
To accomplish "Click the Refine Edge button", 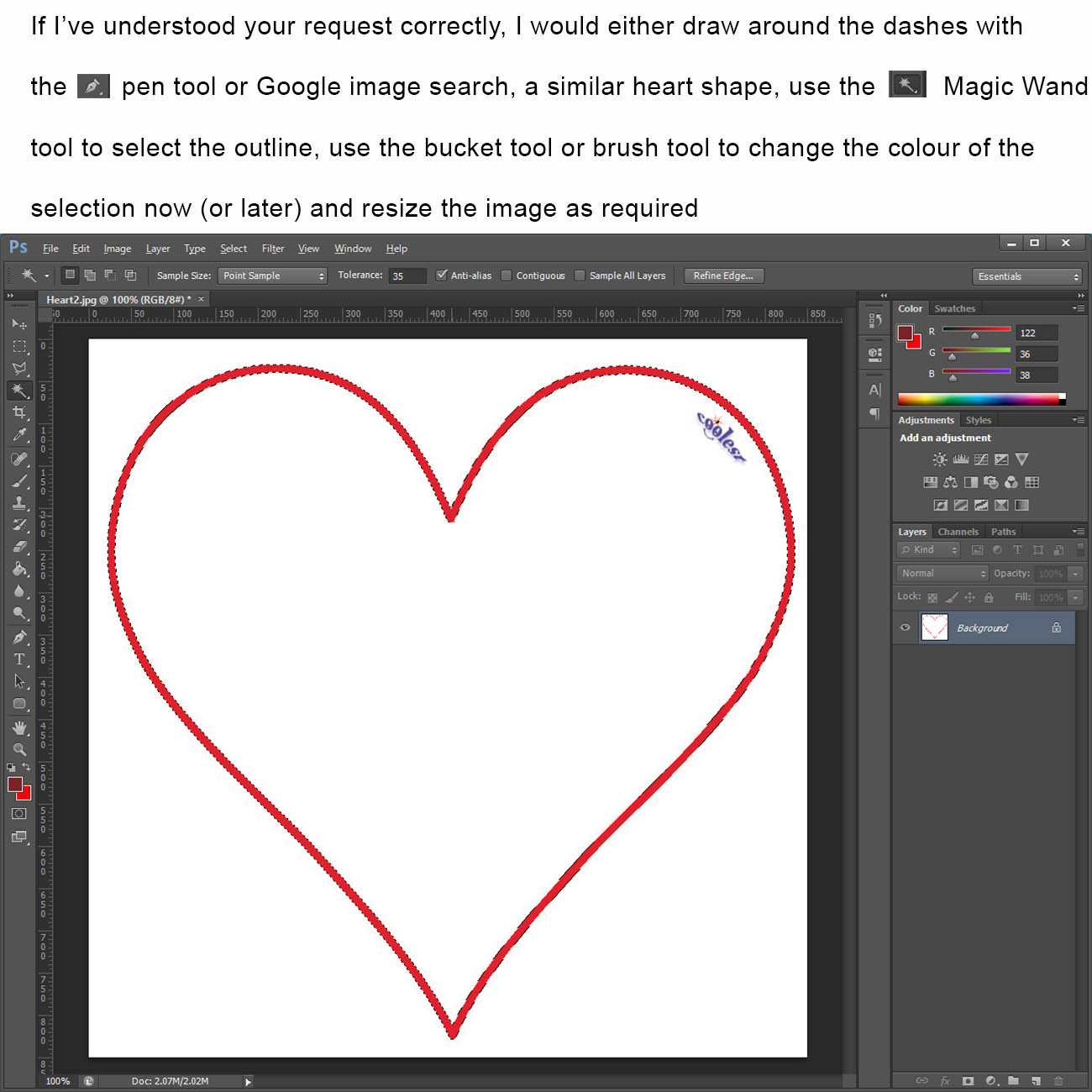I will click(723, 276).
